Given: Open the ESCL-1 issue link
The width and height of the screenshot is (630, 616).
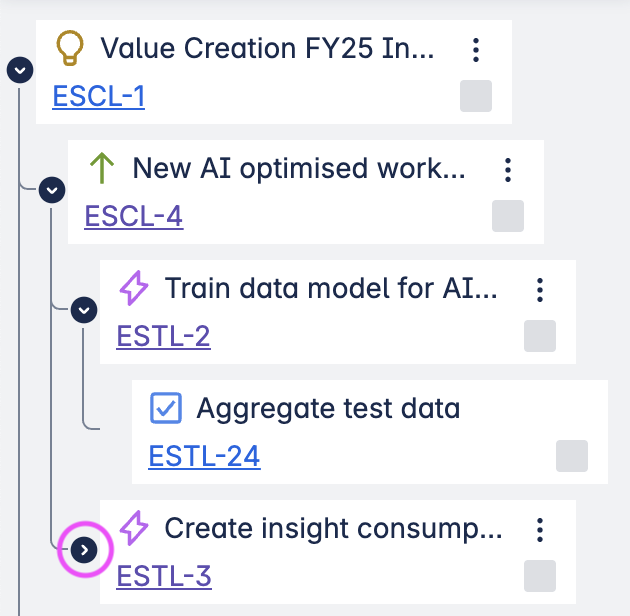Looking at the screenshot, I should [x=99, y=96].
